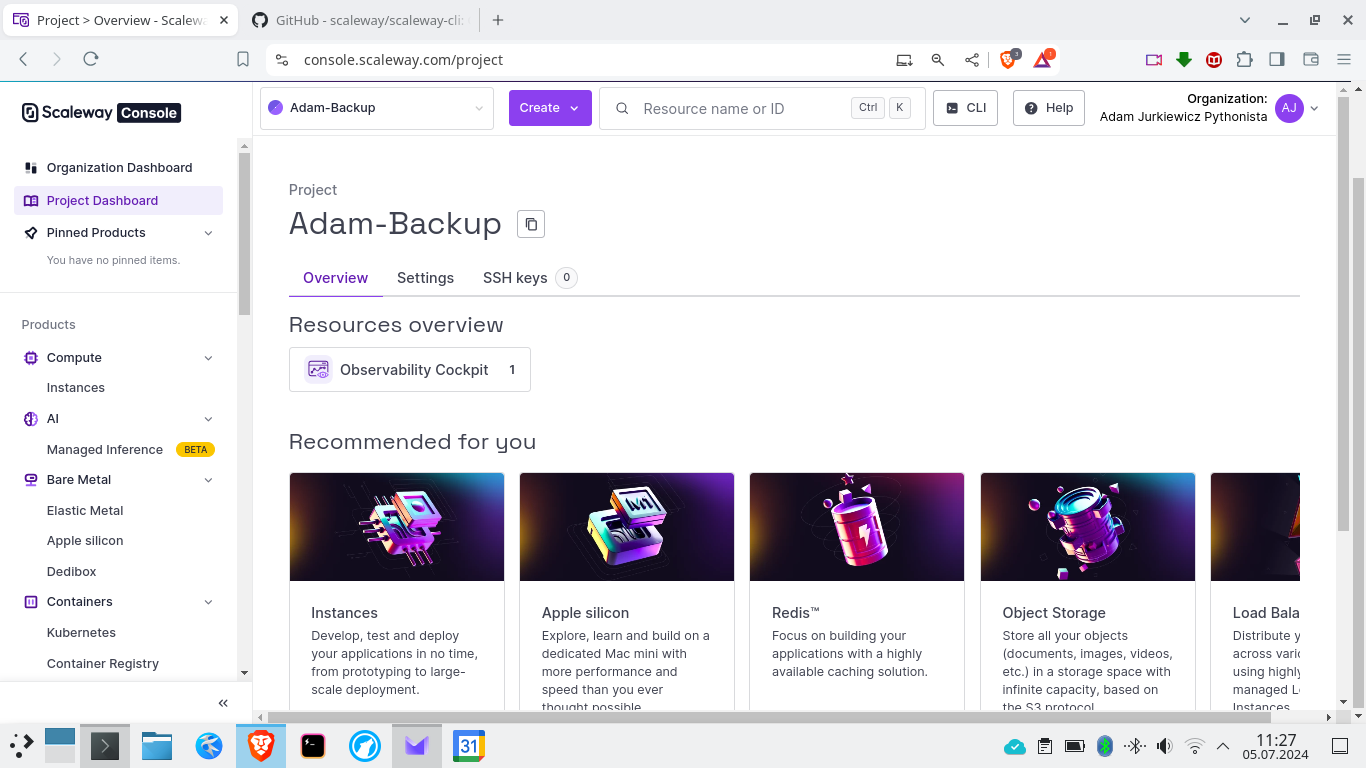1366x768 pixels.
Task: Open the Instances recommended card thumbnail
Action: click(x=397, y=527)
